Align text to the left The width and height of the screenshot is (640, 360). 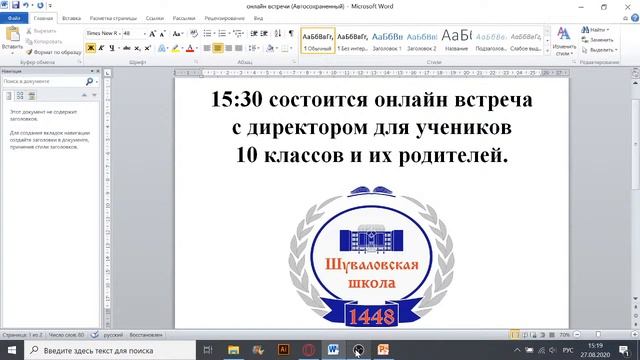[207, 48]
